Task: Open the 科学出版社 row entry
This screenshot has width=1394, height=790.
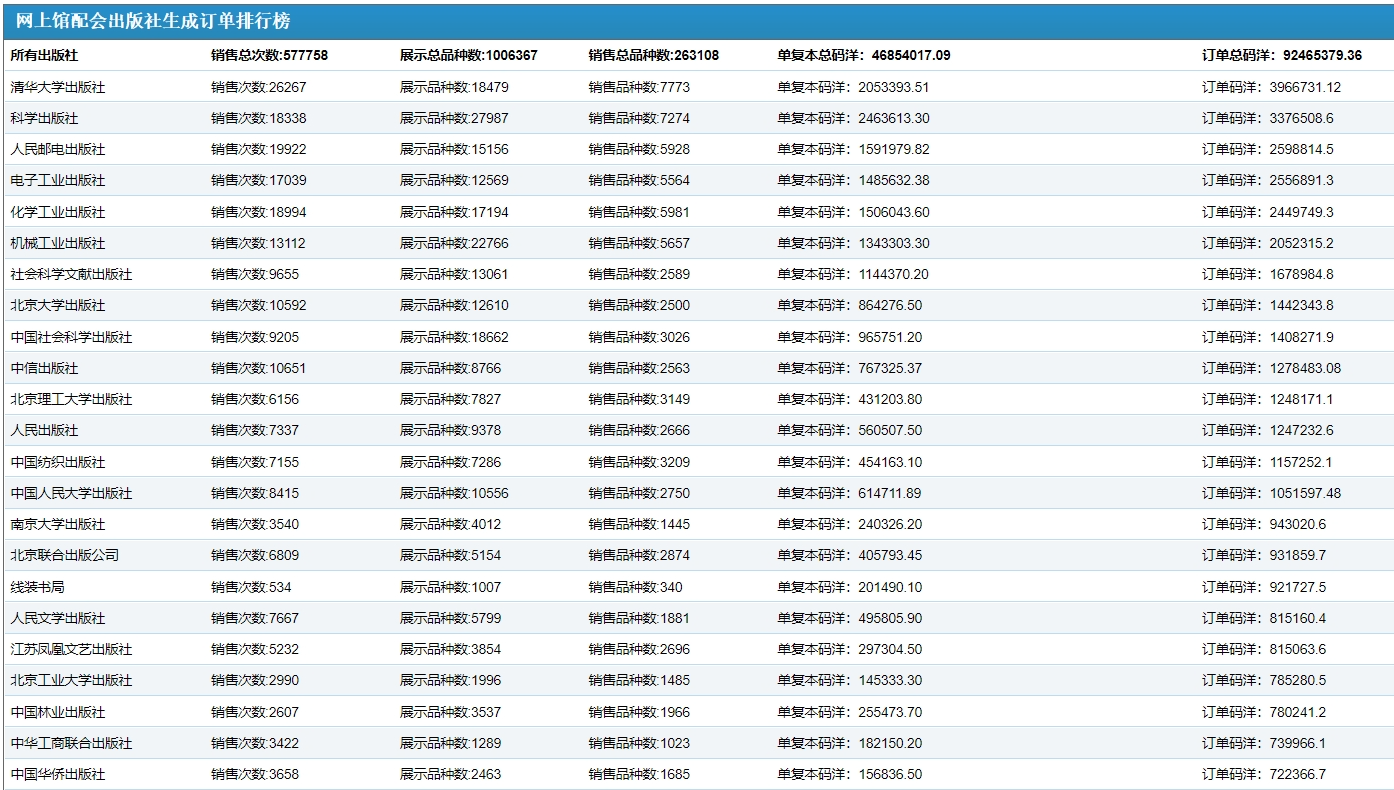Action: (x=44, y=118)
